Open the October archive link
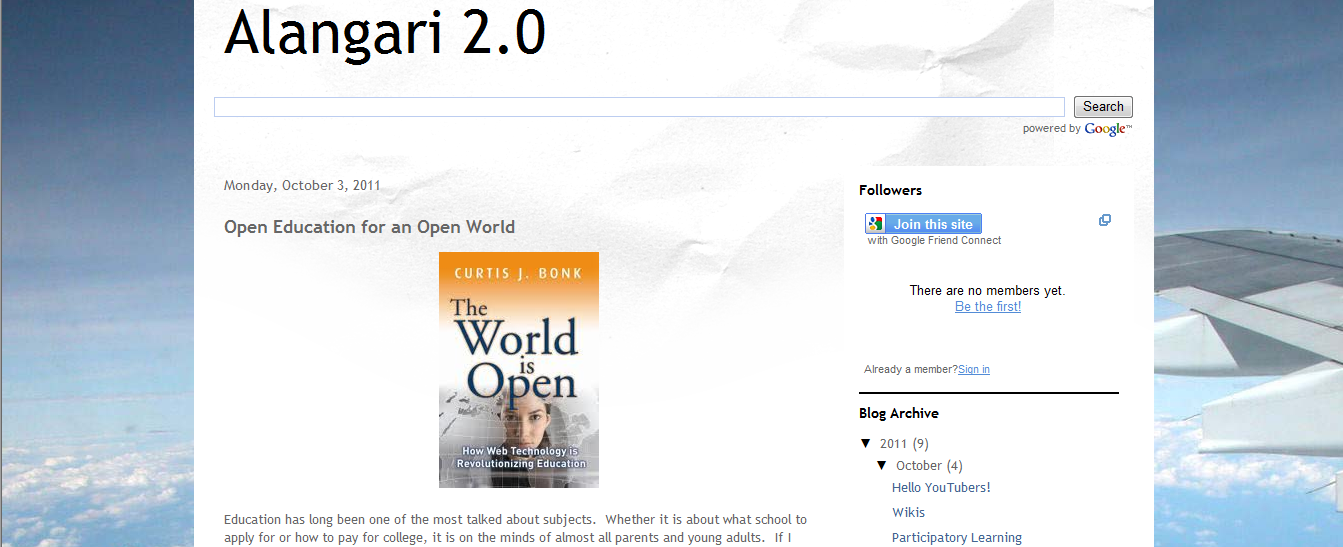This screenshot has width=1343, height=547. (x=919, y=466)
